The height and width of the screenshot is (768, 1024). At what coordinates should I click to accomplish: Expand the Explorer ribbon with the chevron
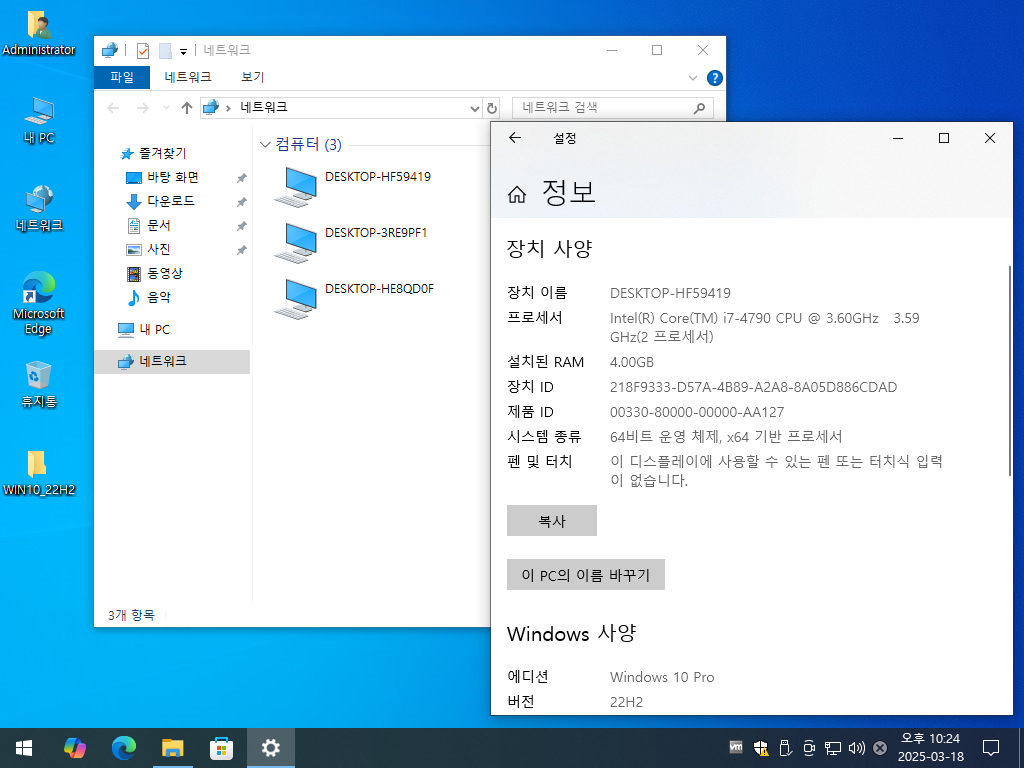pyautogui.click(x=693, y=78)
